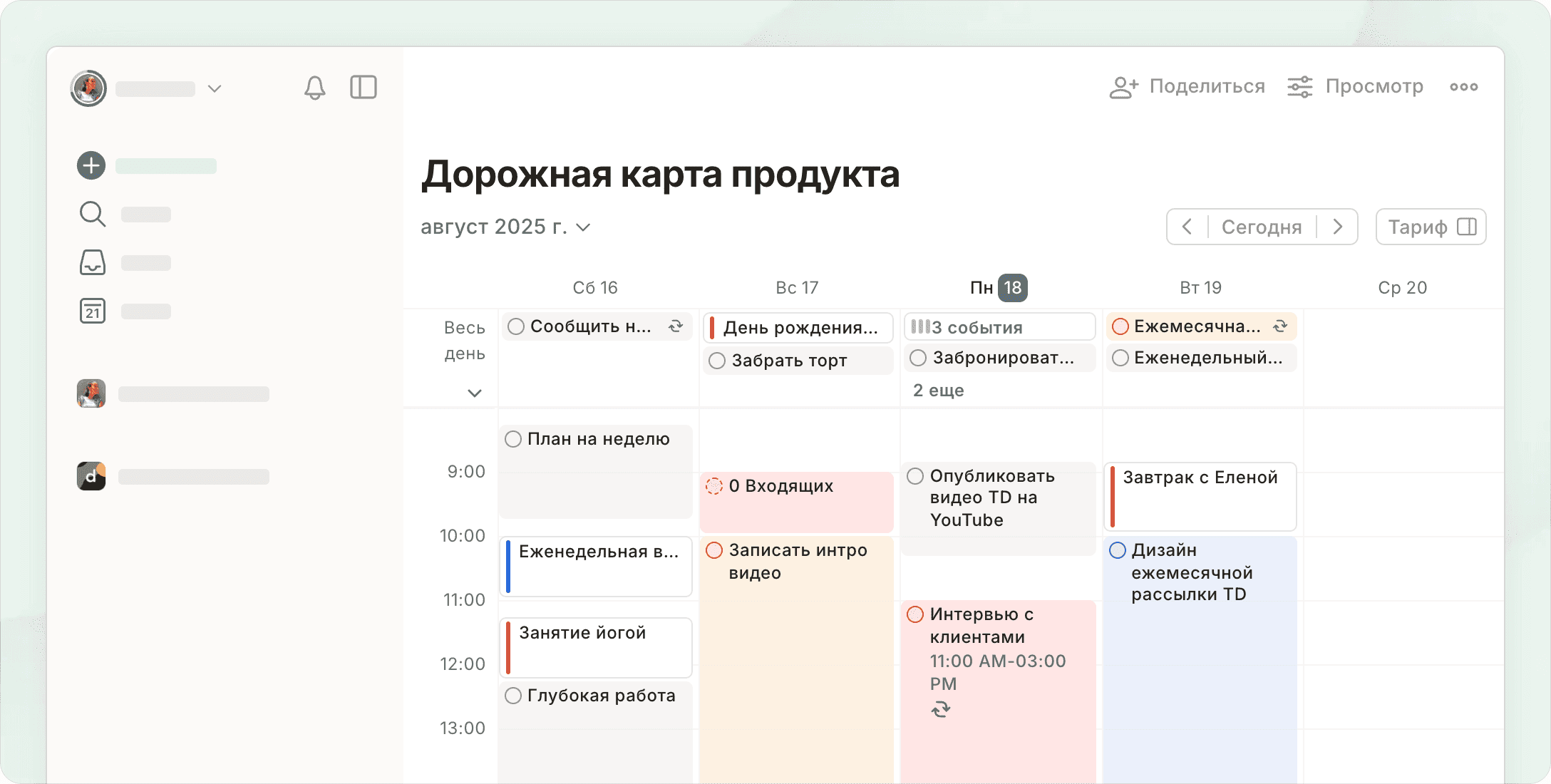The width and height of the screenshot is (1551, 784).
Task: Click the Сегодня button
Action: (1261, 227)
